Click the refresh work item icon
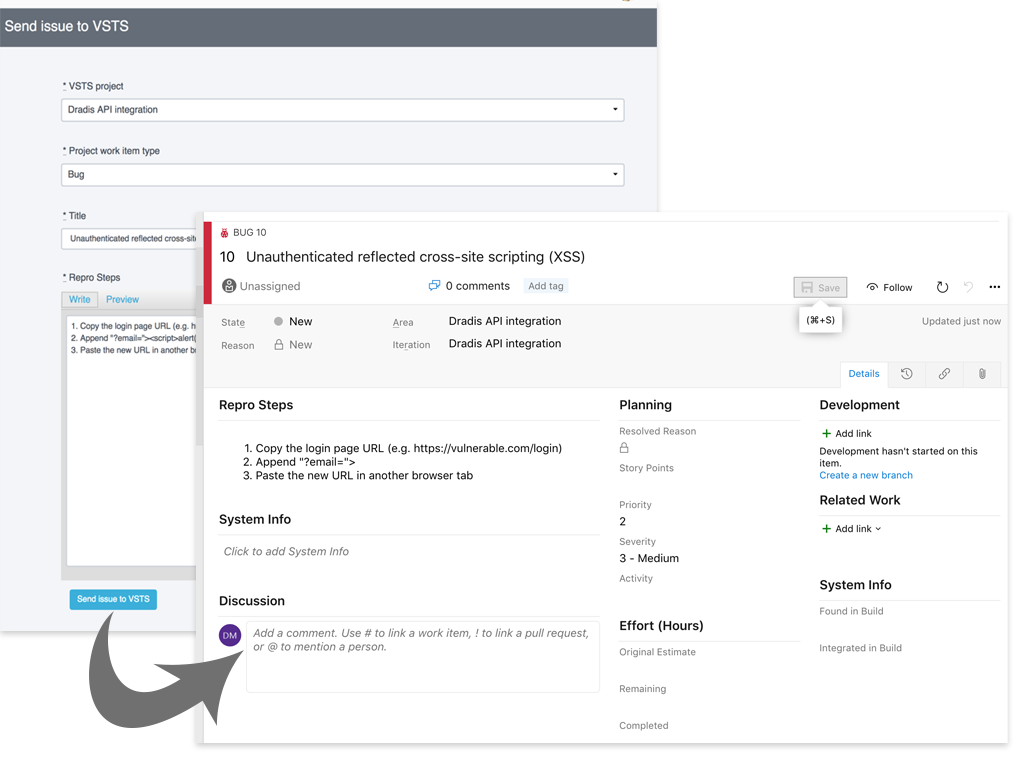The image size is (1024, 768). pyautogui.click(x=942, y=287)
